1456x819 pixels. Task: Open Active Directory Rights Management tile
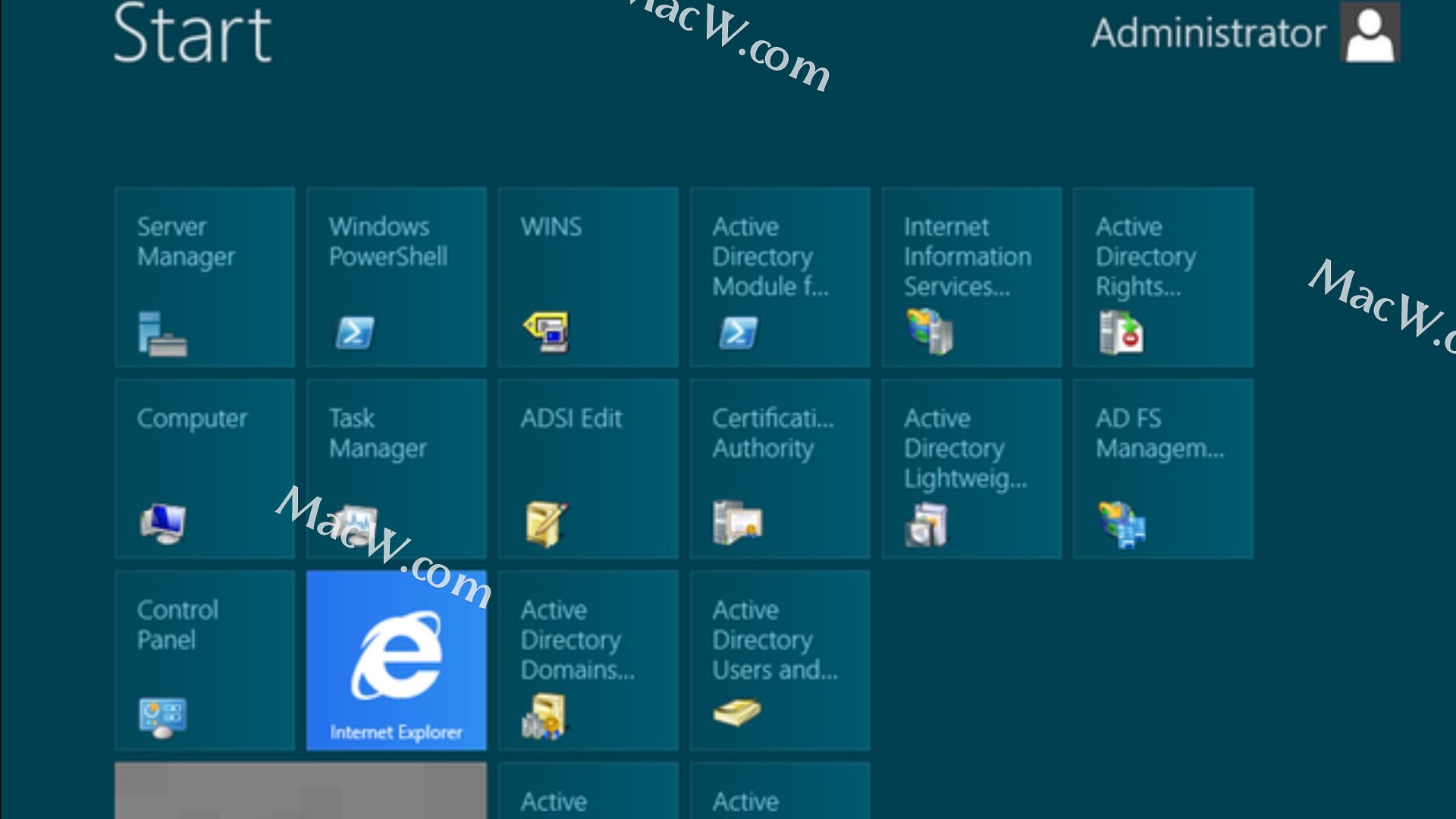click(x=1163, y=278)
